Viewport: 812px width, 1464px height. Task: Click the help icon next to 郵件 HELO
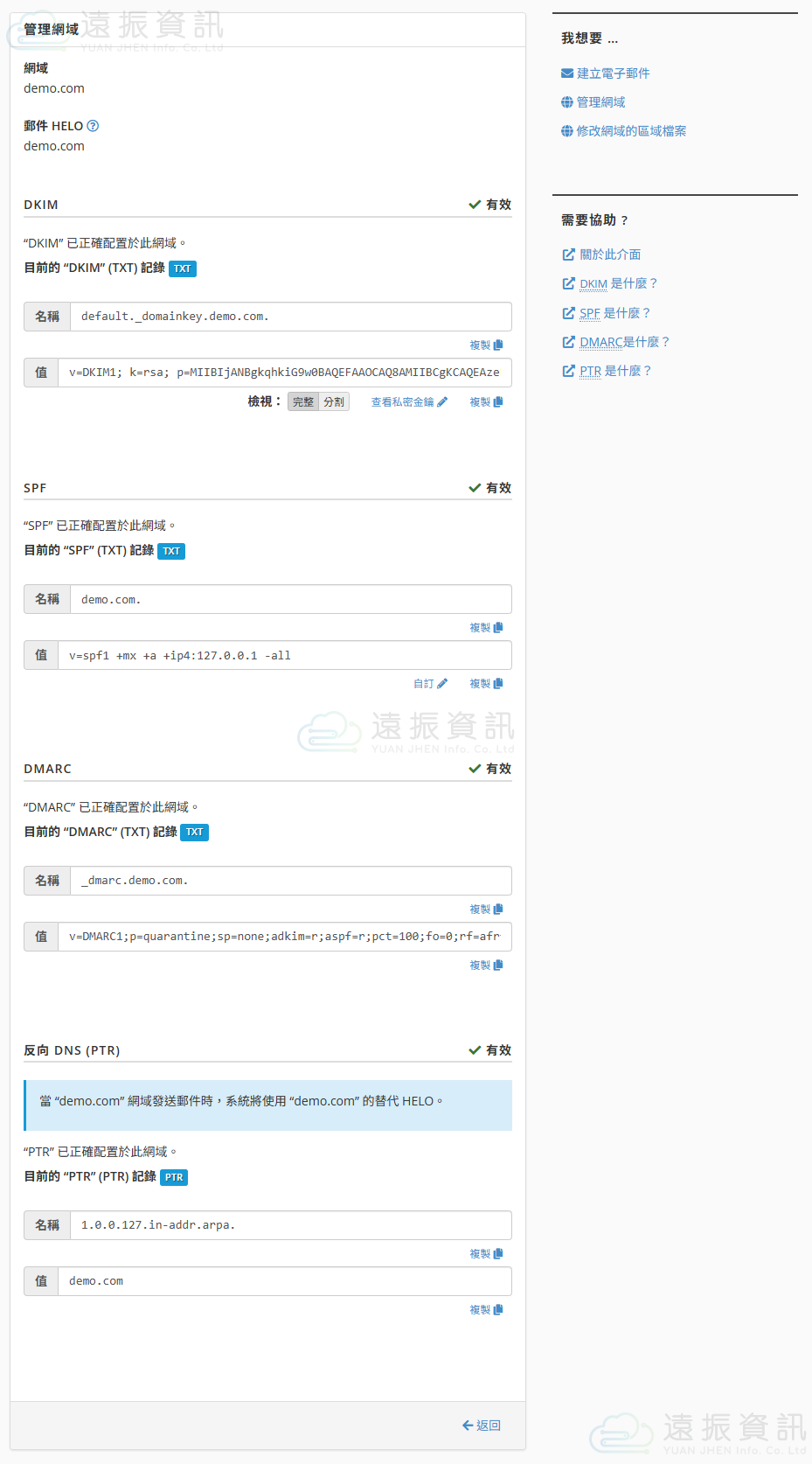[x=93, y=126]
